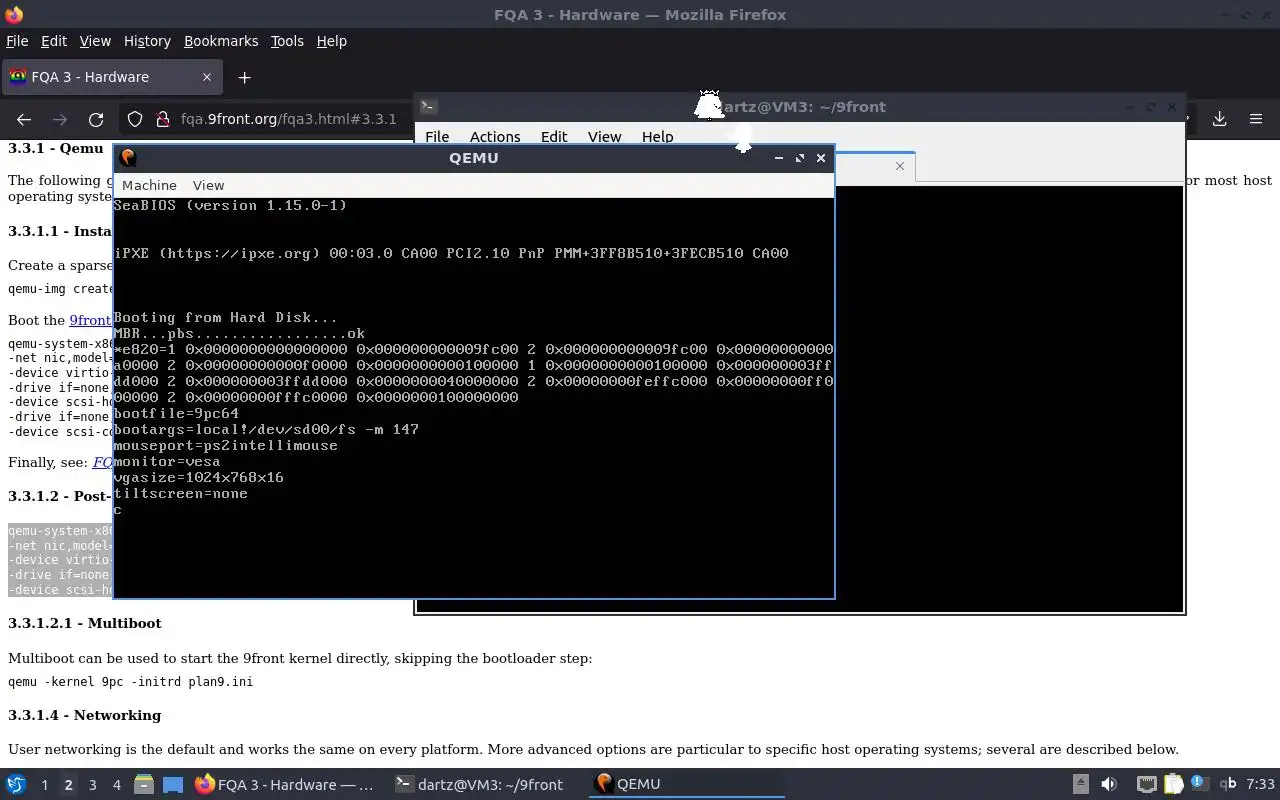Open the network tray icon
Viewport: 1280px width, 800px height.
pos(1147,784)
